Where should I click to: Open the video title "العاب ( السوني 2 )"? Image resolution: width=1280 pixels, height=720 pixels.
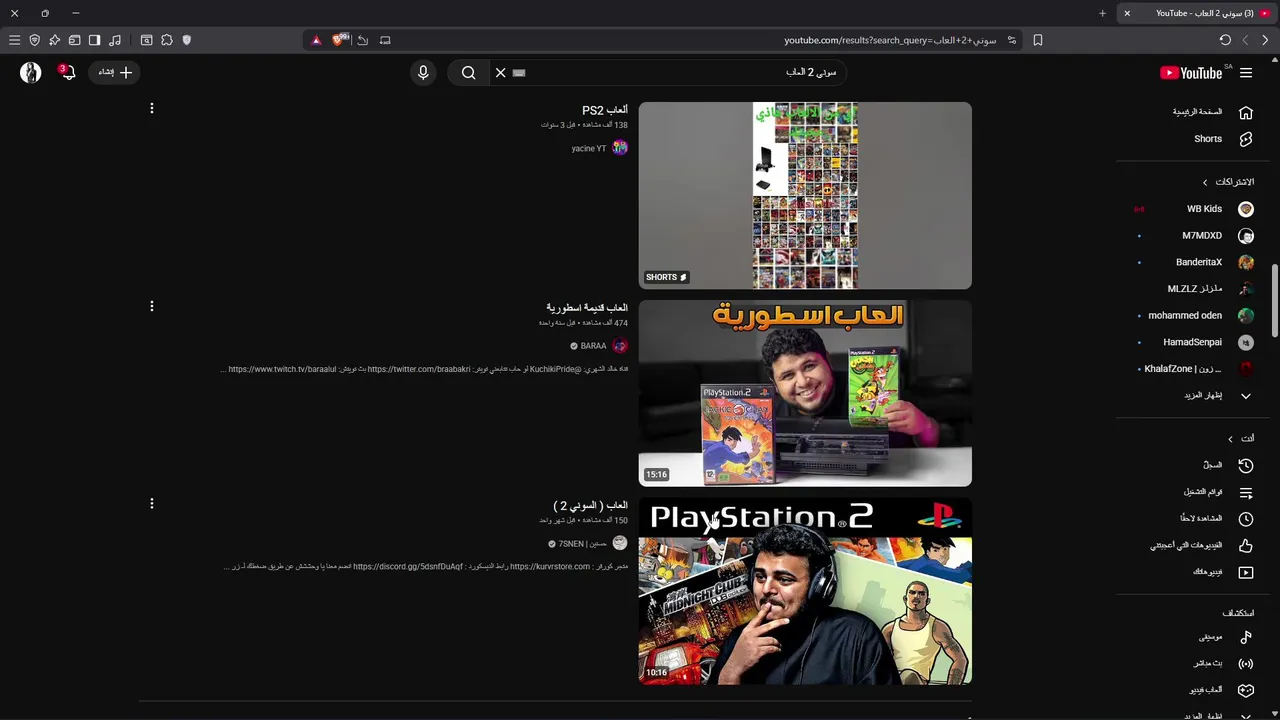(x=590, y=506)
